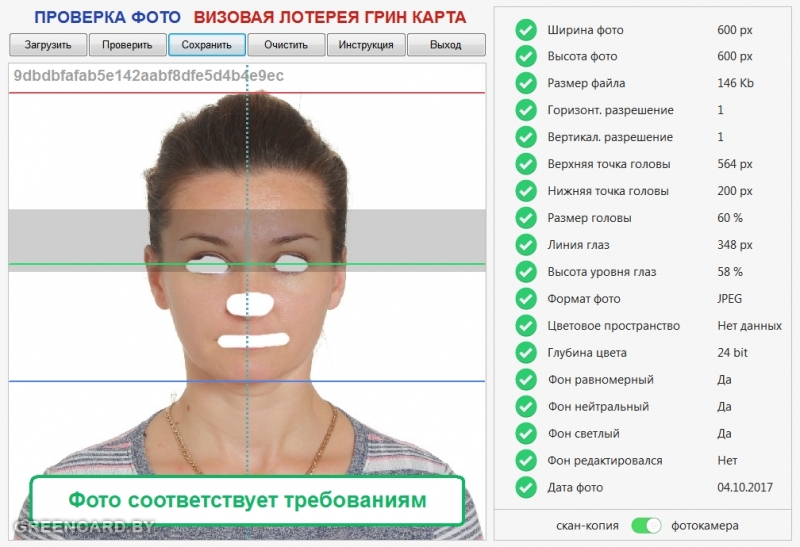Open the Инструкция button

point(366,45)
